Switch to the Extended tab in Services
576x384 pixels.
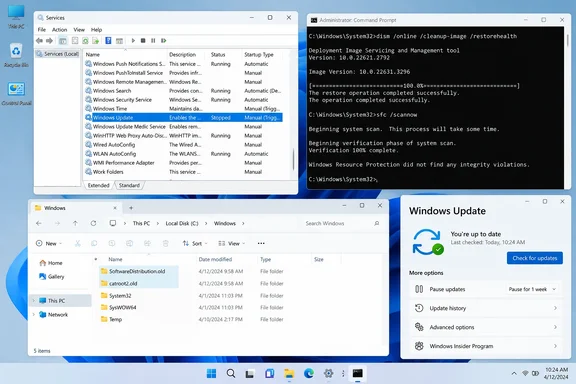[x=98, y=186]
